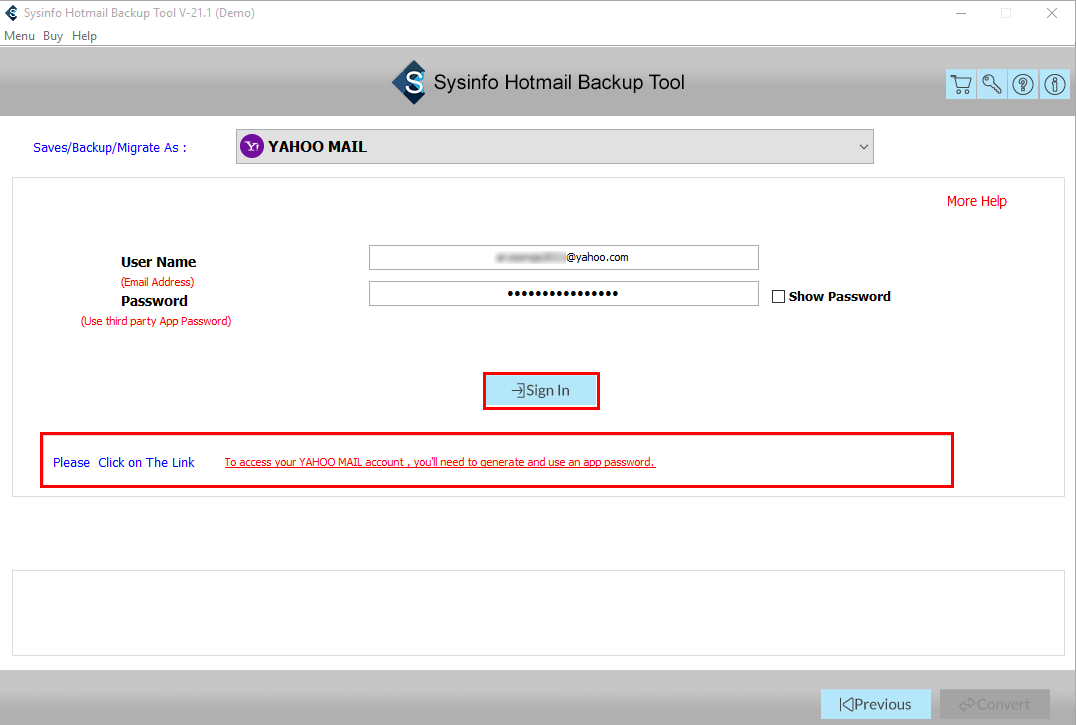Click the Convert button

click(x=995, y=704)
